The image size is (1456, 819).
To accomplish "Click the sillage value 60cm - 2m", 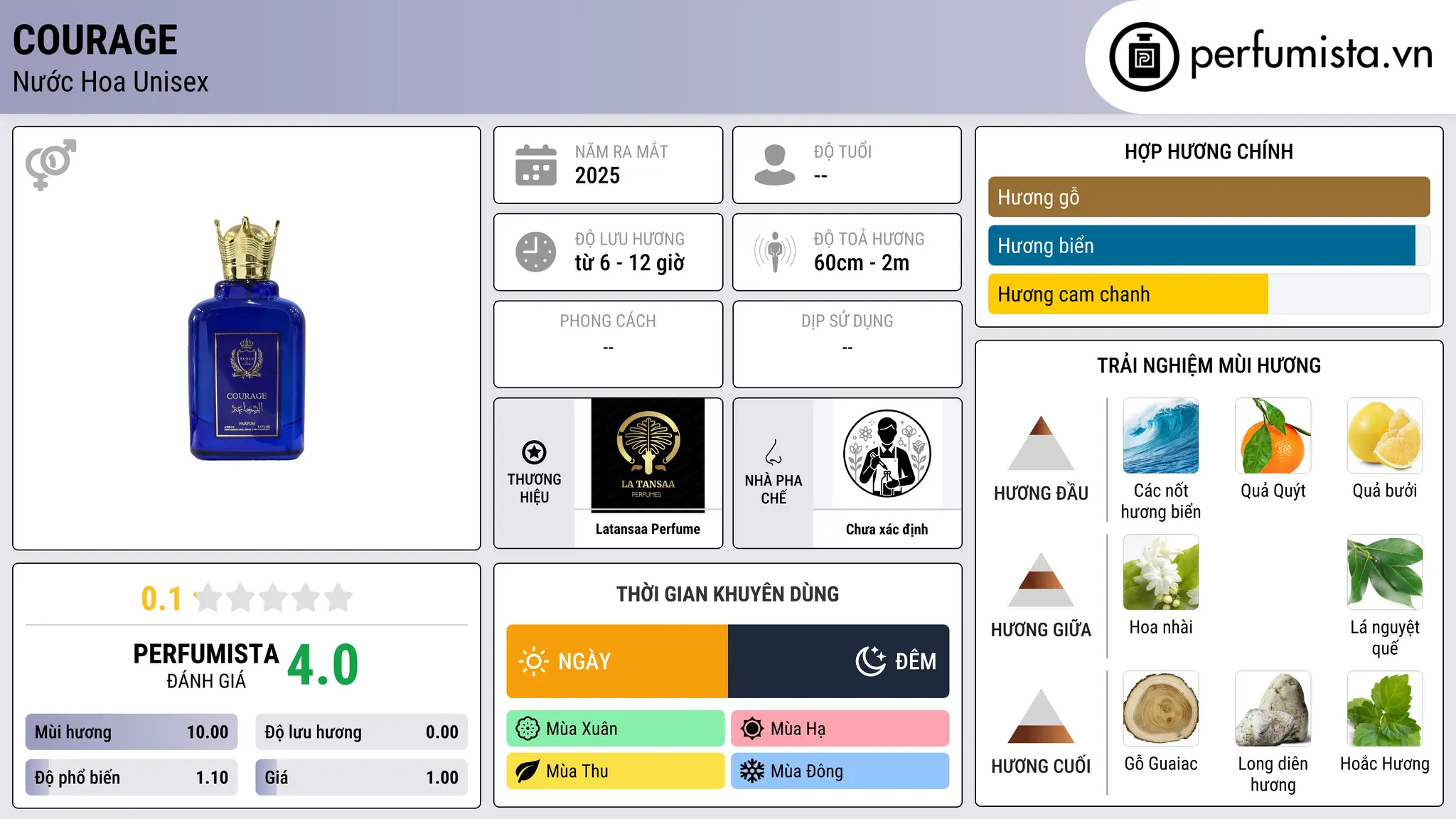I will click(x=862, y=263).
